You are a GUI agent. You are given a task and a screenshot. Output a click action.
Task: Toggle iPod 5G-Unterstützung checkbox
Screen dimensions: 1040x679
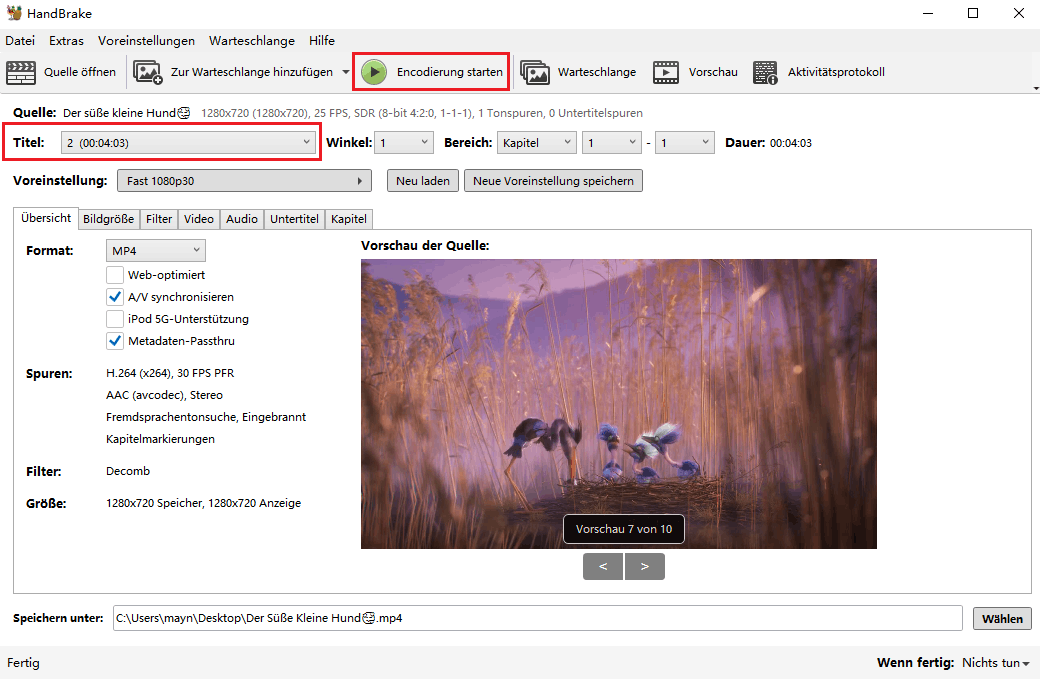point(115,319)
